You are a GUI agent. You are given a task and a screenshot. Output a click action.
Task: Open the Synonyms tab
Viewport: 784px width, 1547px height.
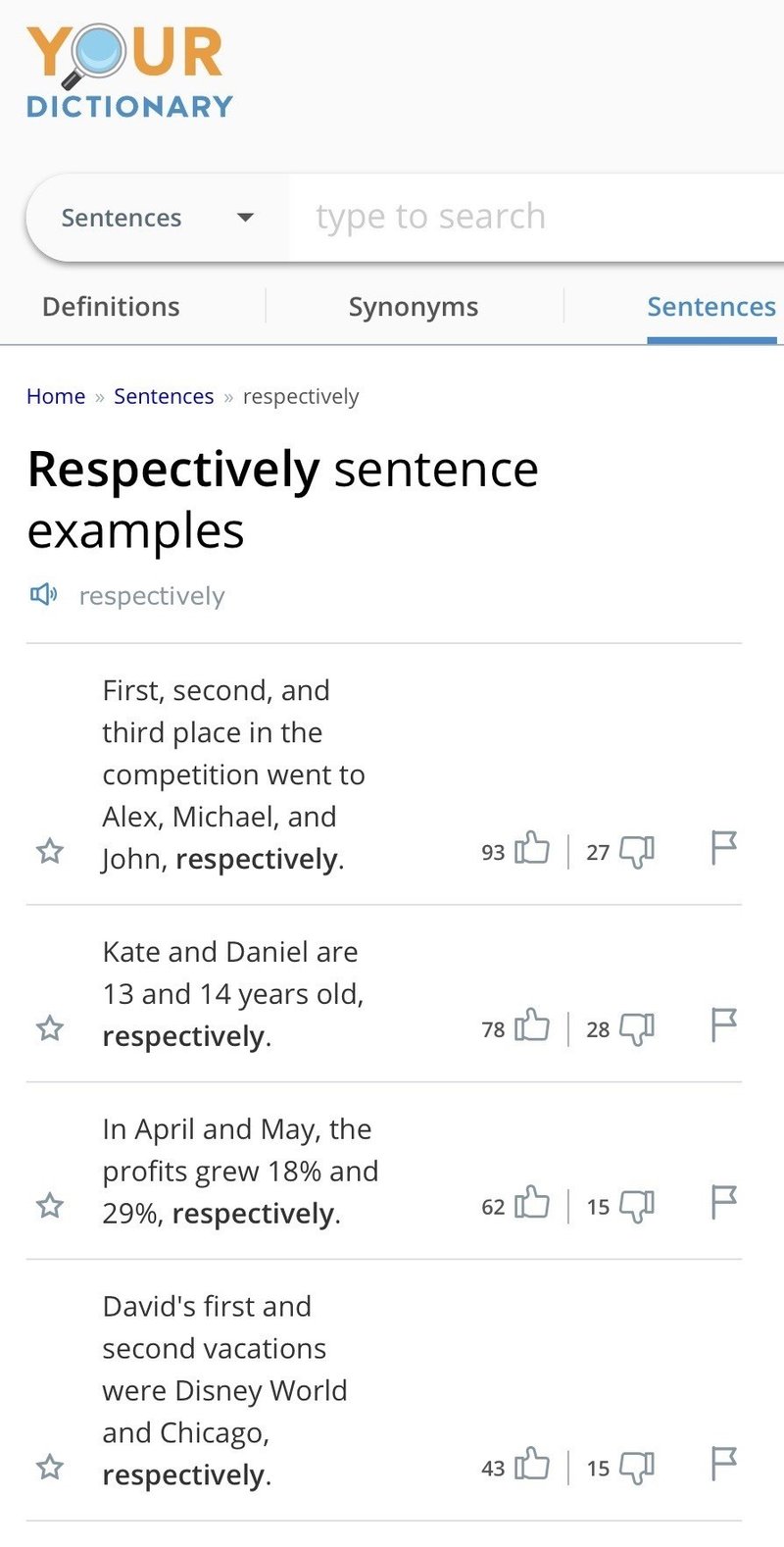414,307
